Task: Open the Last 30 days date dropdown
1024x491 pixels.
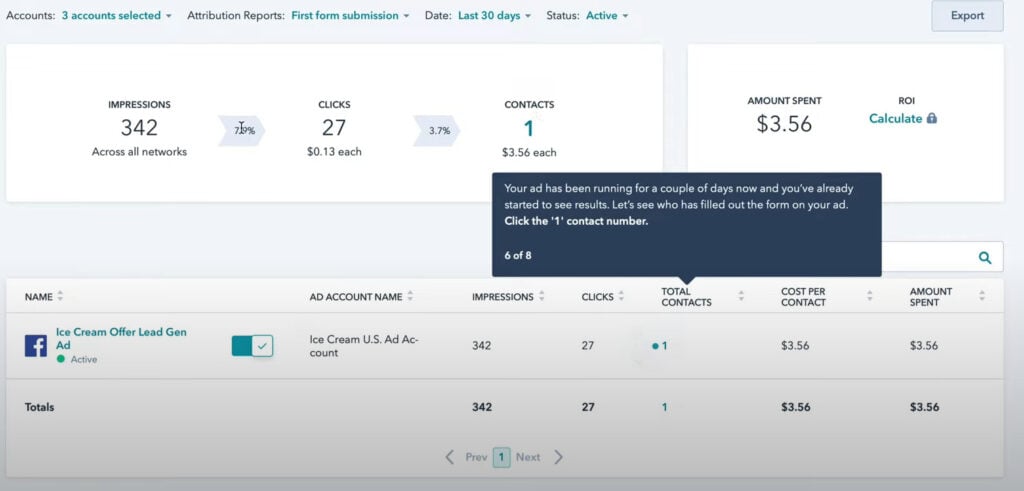Action: (494, 16)
